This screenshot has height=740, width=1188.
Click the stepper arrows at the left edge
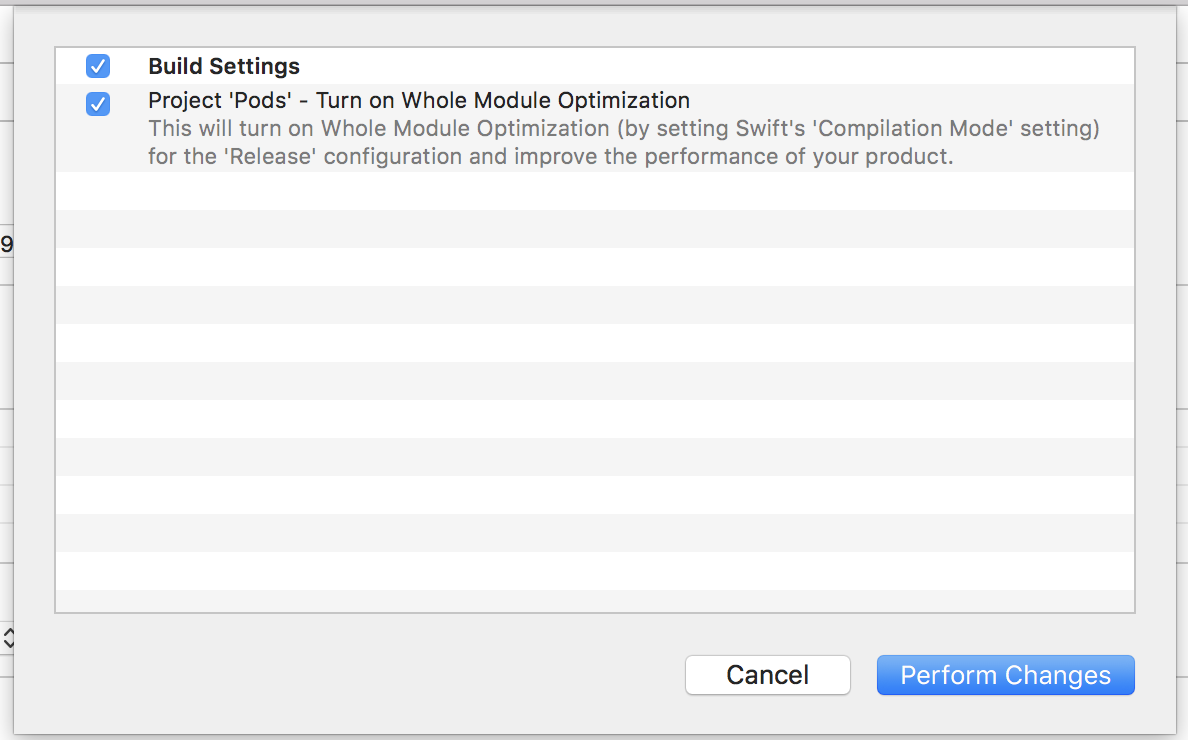tap(8, 638)
